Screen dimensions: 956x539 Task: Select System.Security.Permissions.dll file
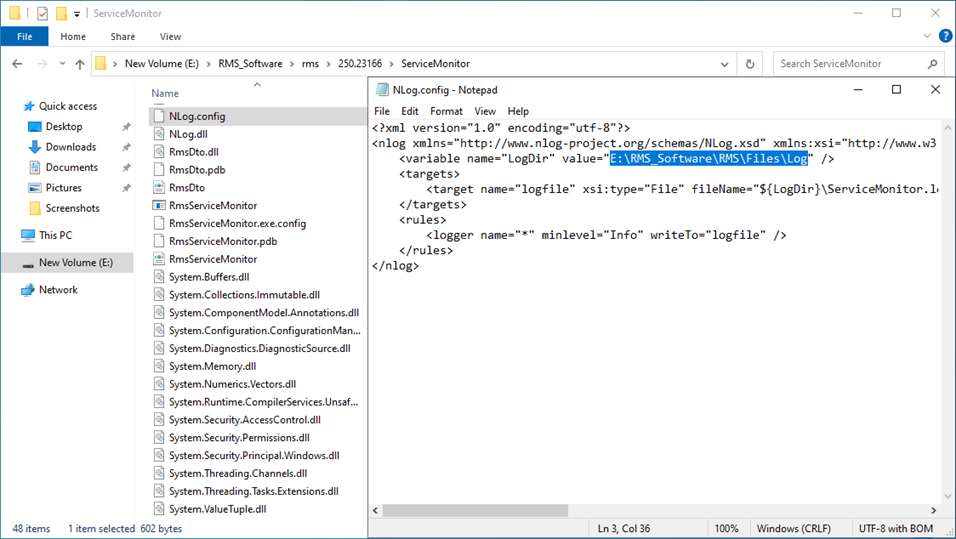tap(239, 438)
